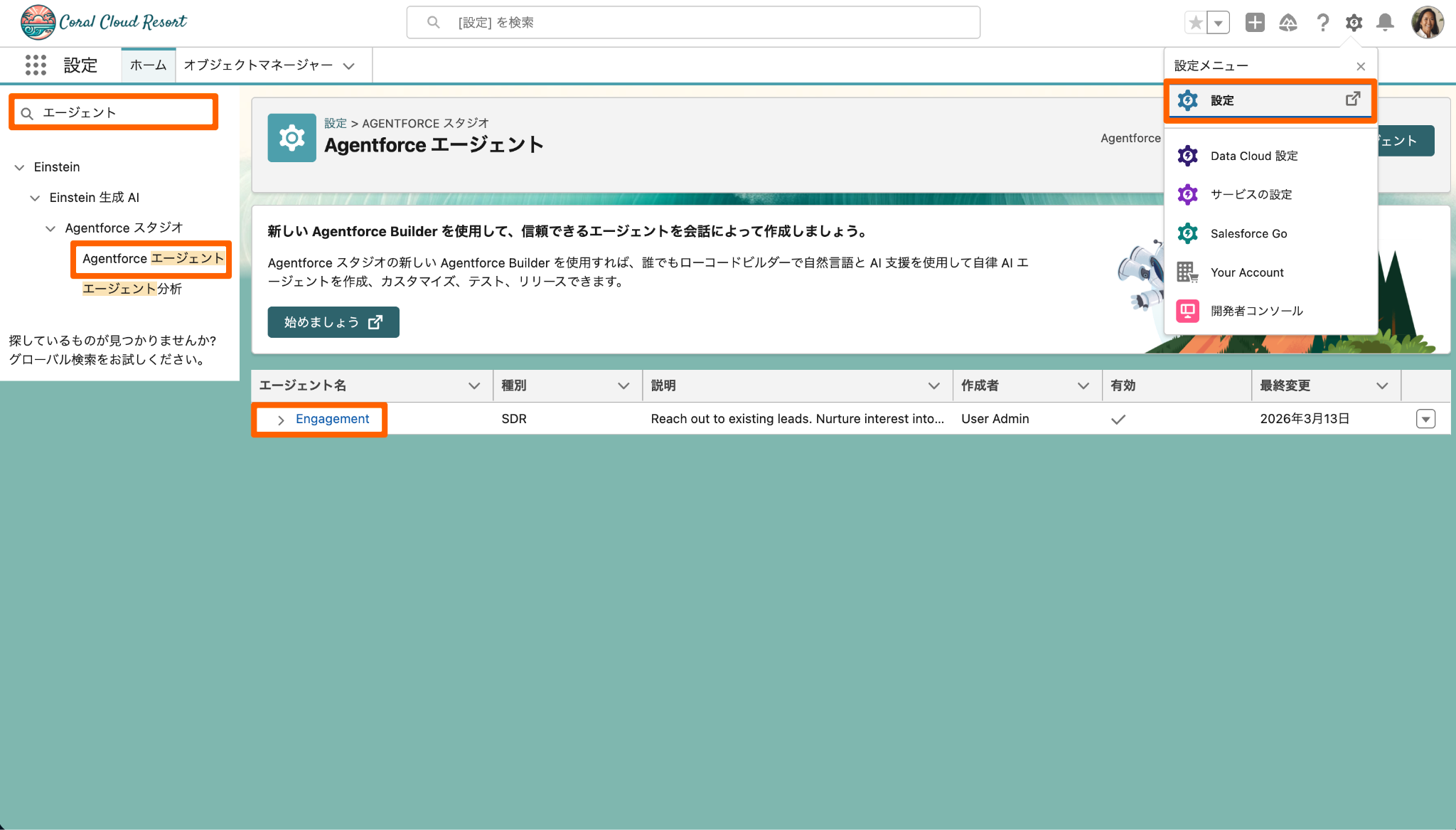The width and height of the screenshot is (1456, 830).
Task: Click the favorites star icon
Action: 1196,23
